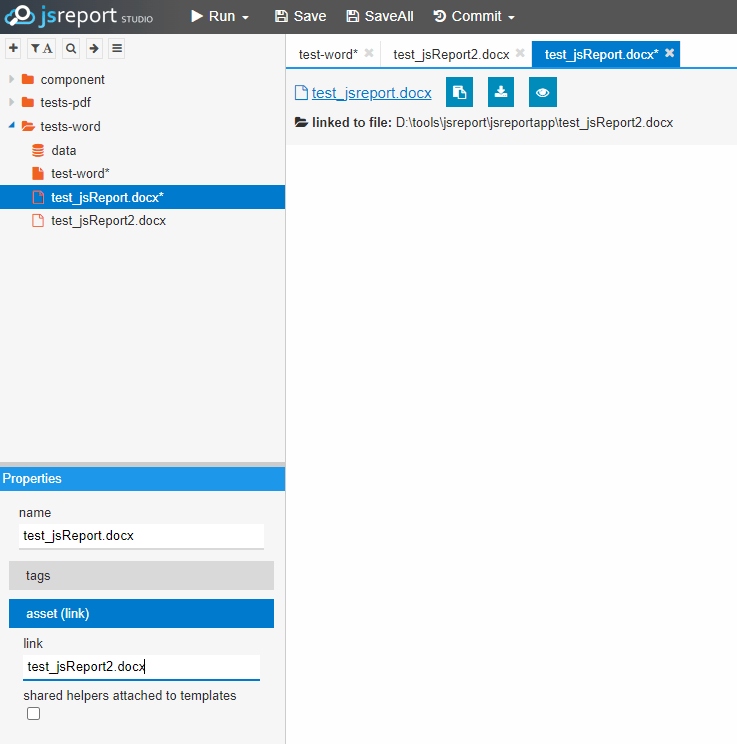Select the tests-word open folder icon
This screenshot has height=744, width=737.
(x=28, y=126)
